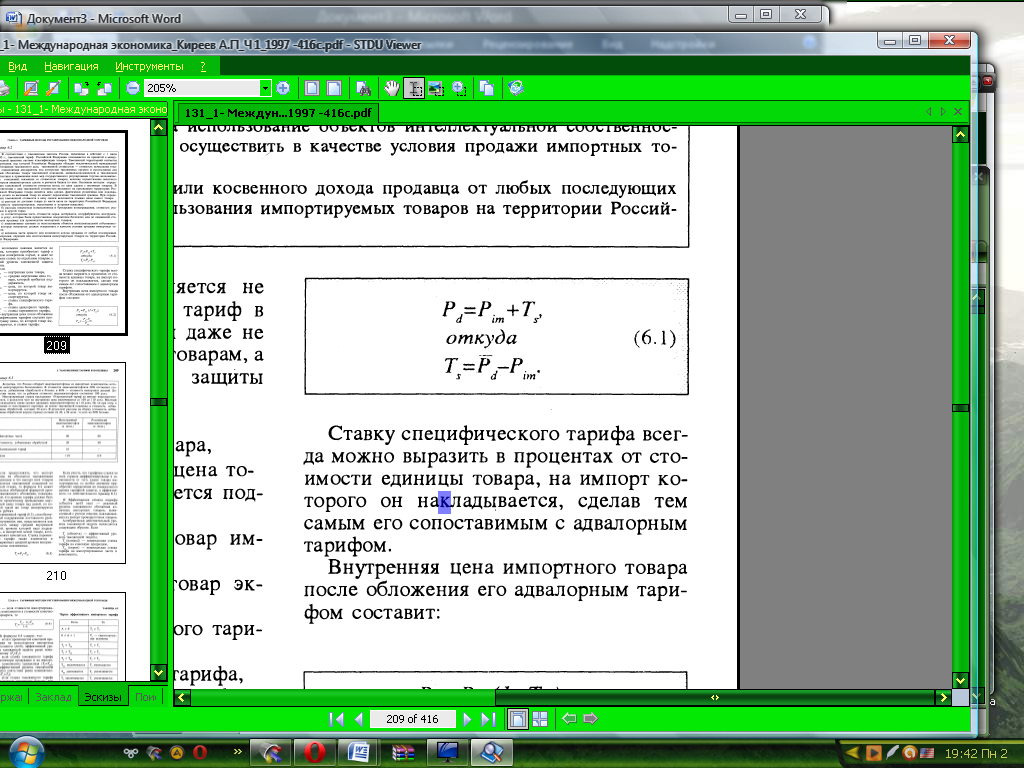Click the globe icon at toolbar end
Viewport: 1024px width, 768px height.
[516, 88]
